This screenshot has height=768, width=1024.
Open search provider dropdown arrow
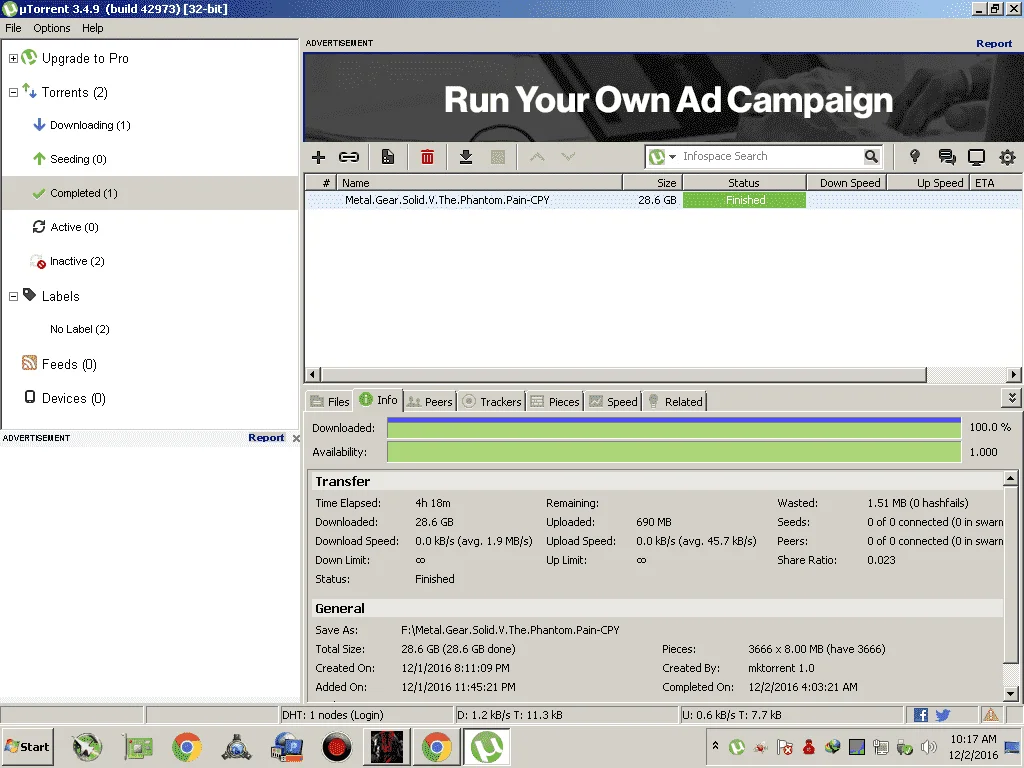(x=672, y=157)
